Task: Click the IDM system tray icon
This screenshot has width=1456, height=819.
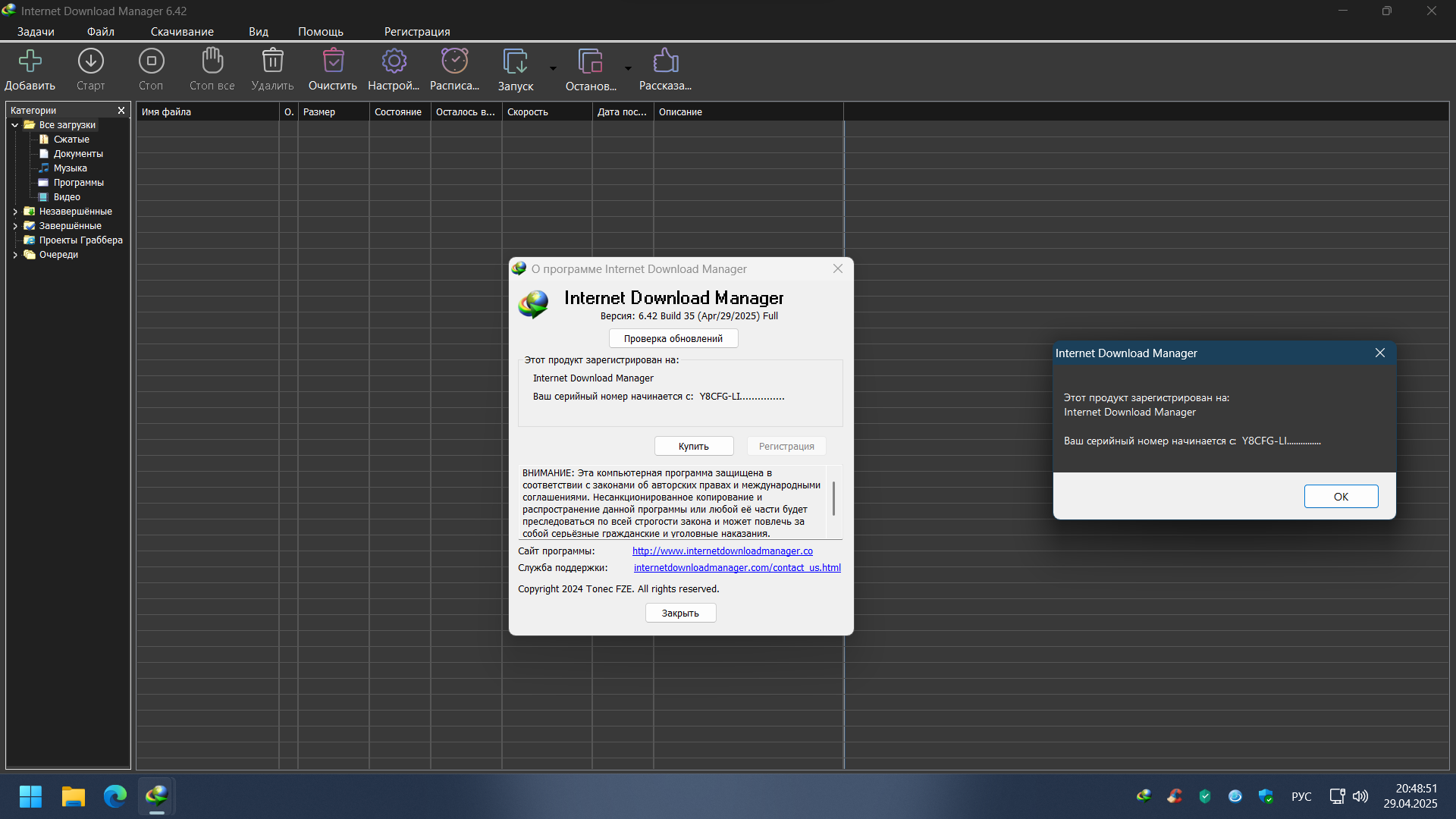Action: (x=1144, y=796)
